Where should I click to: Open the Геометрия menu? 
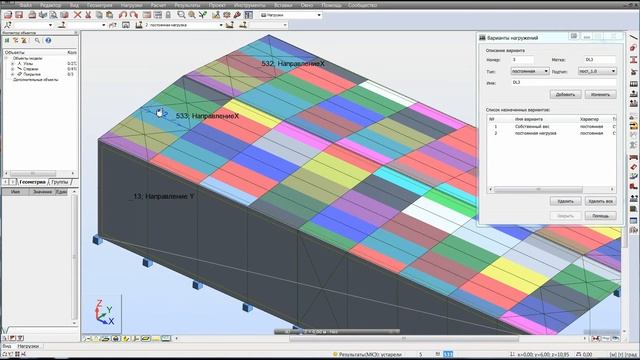99,5
